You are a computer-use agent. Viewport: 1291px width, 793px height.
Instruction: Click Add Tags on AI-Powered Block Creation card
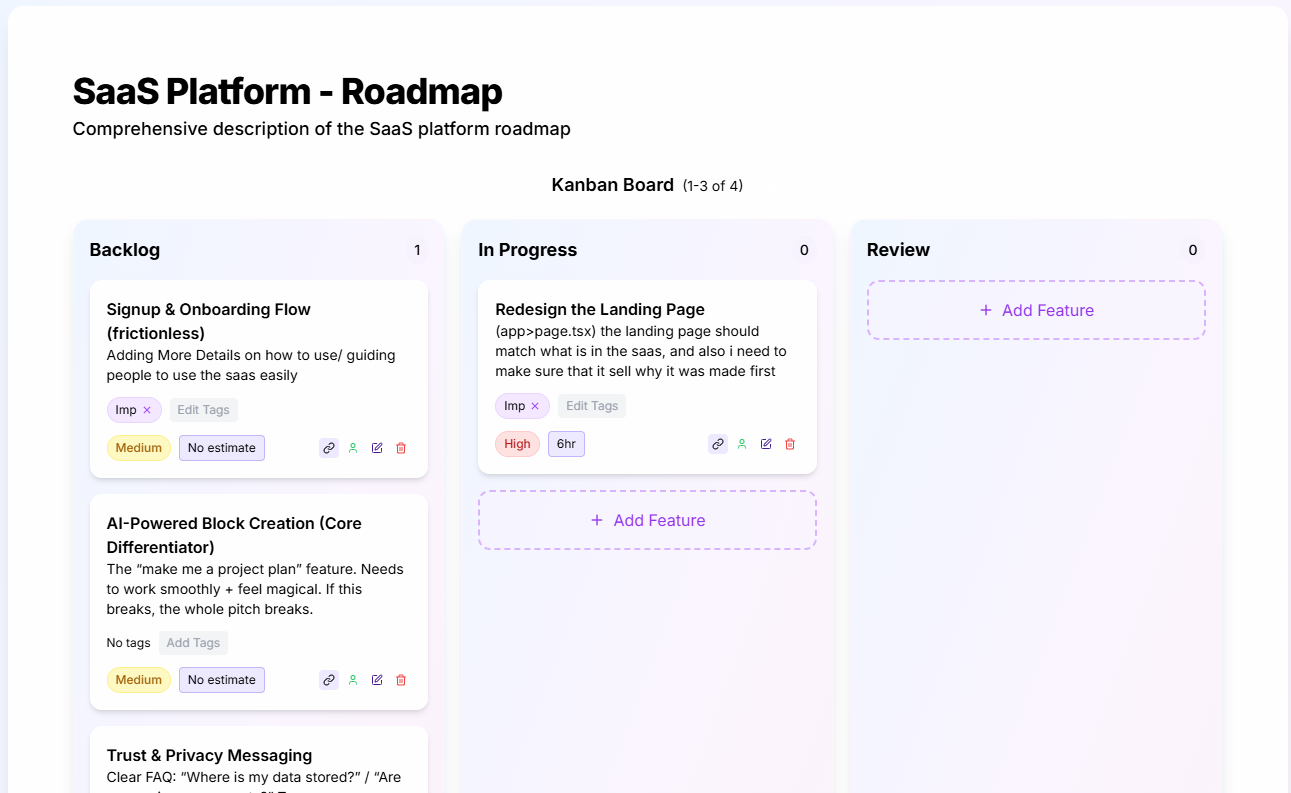point(193,643)
